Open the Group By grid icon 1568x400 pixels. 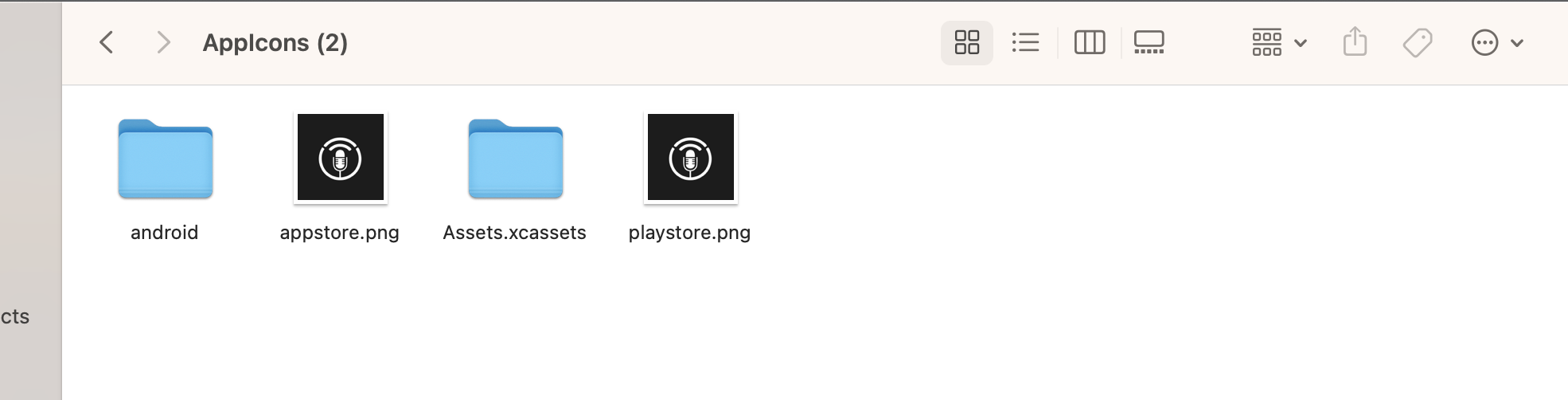pyautogui.click(x=1266, y=42)
